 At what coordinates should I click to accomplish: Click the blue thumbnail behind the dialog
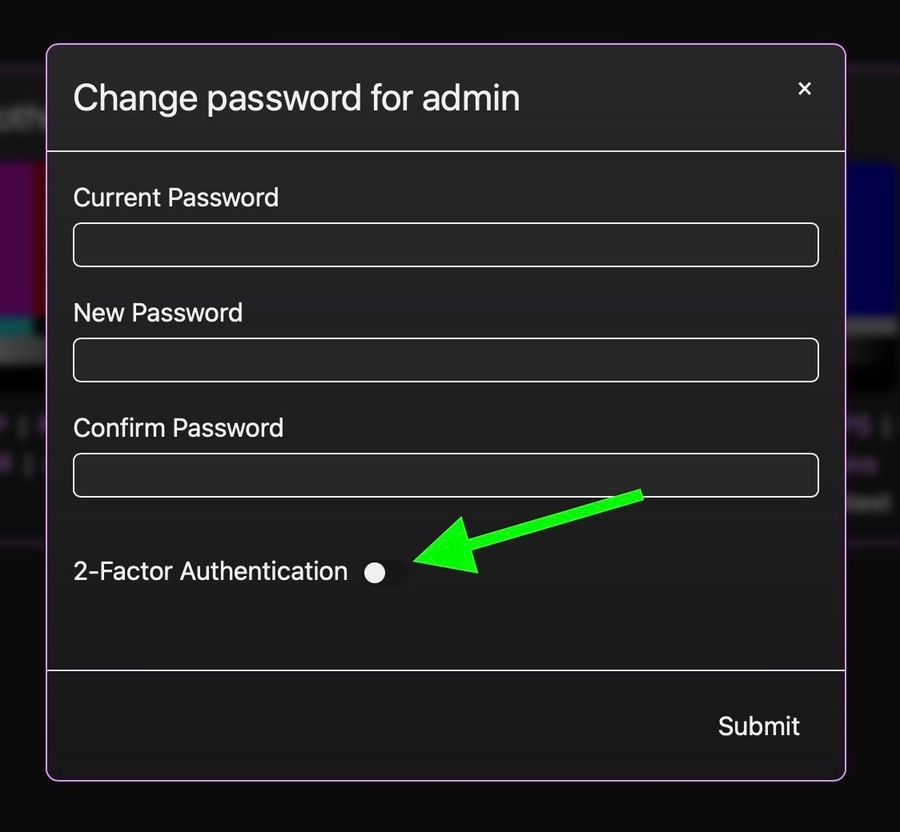point(870,240)
